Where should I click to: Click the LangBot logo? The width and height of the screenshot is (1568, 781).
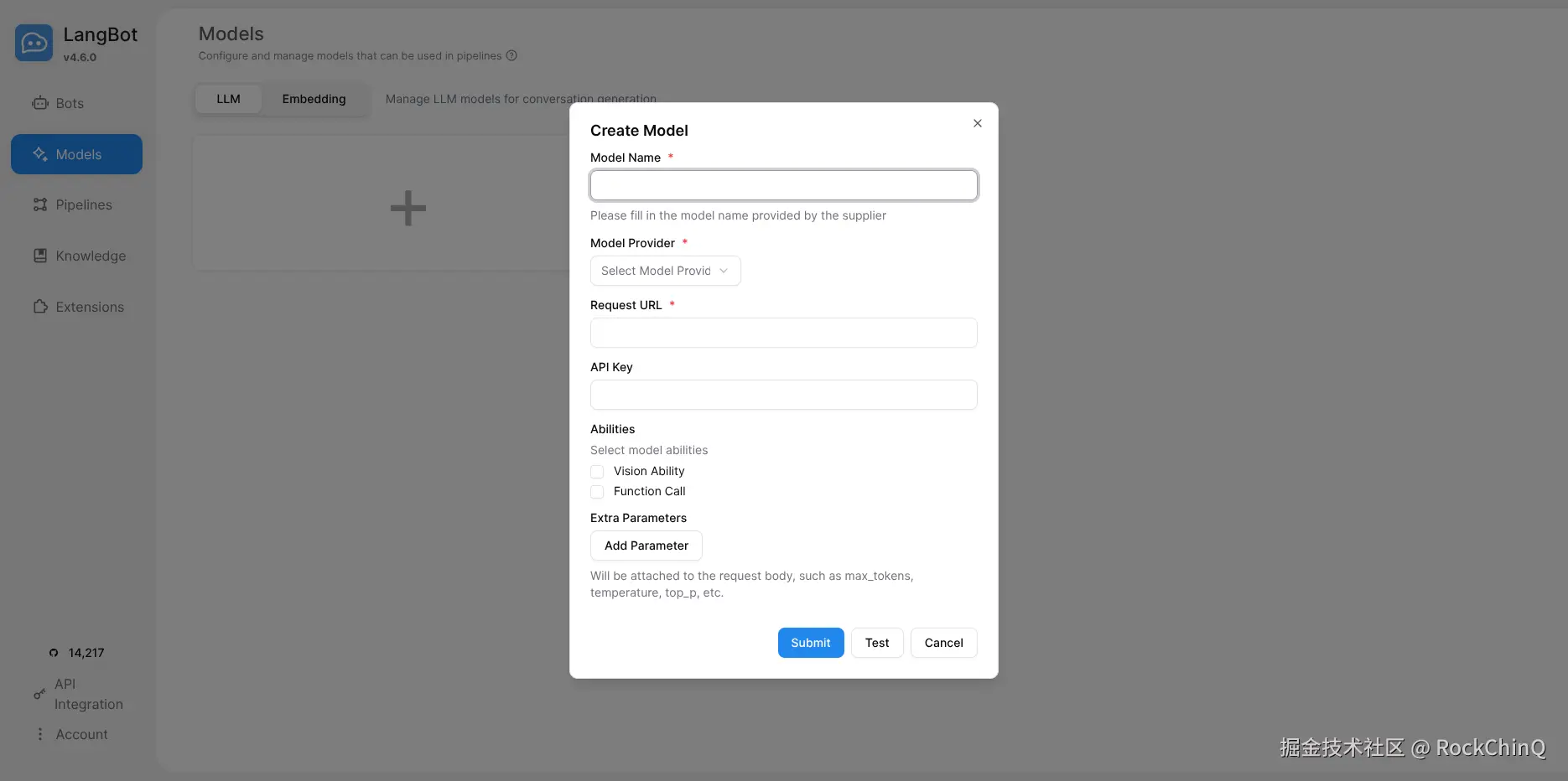tap(34, 42)
